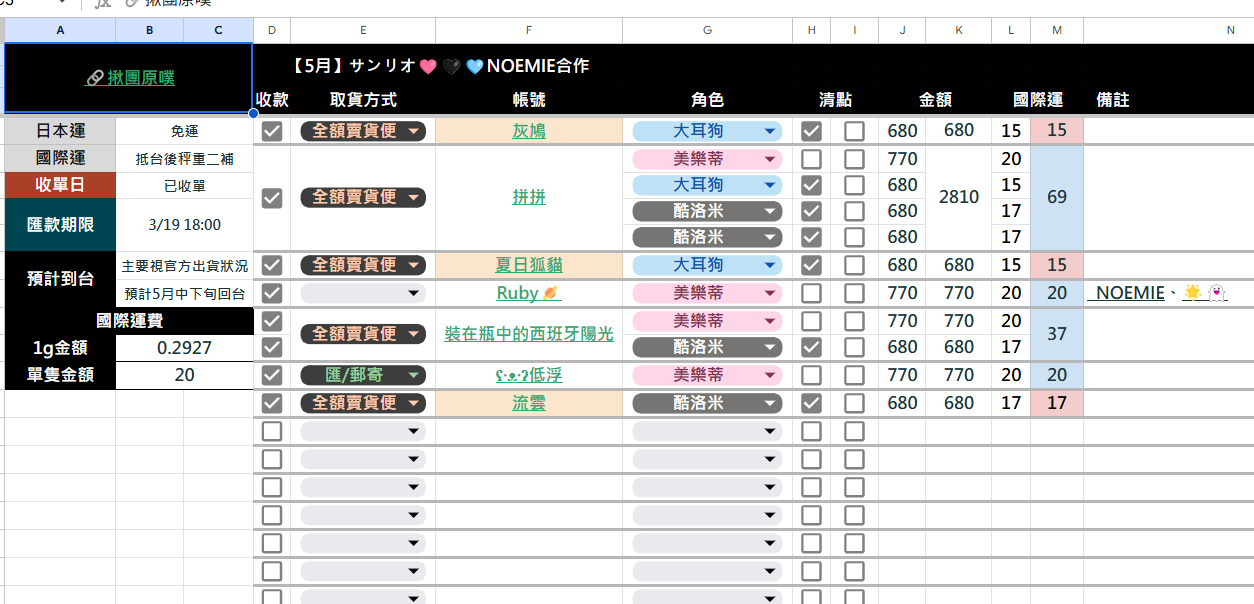Open the empty 取貨方式 dropdown for Ruby
This screenshot has height=604, width=1254.
tap(363, 293)
